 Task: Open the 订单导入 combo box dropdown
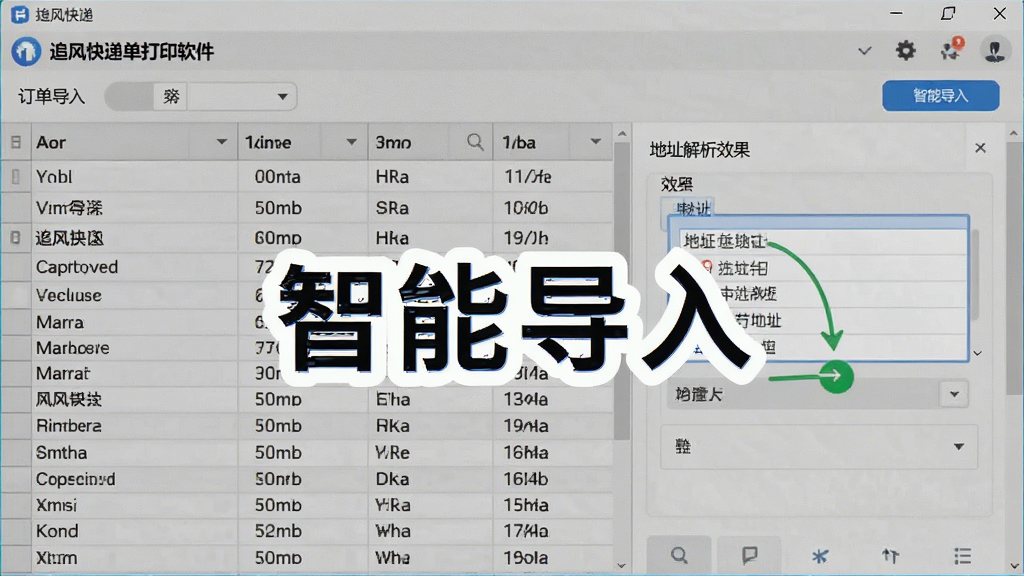coord(282,97)
